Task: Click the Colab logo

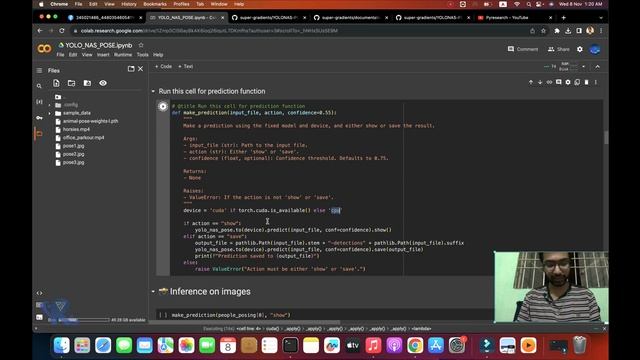Action: 44,49
